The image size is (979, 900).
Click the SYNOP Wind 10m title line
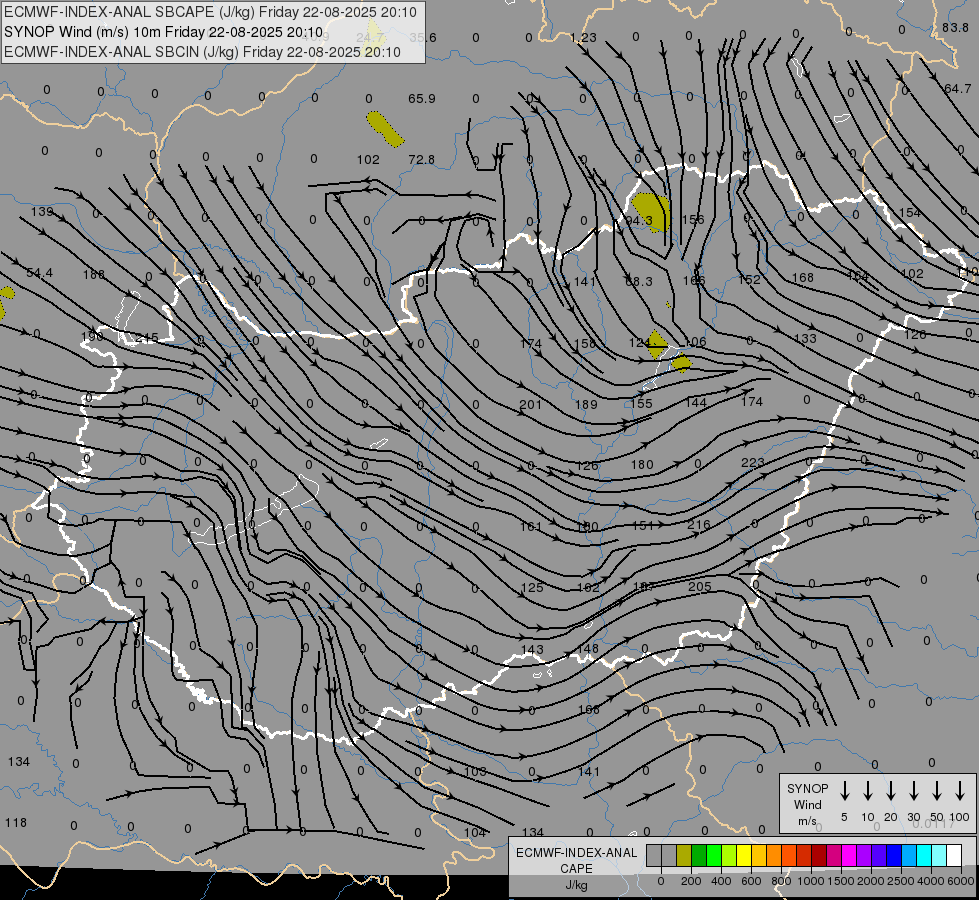click(164, 32)
